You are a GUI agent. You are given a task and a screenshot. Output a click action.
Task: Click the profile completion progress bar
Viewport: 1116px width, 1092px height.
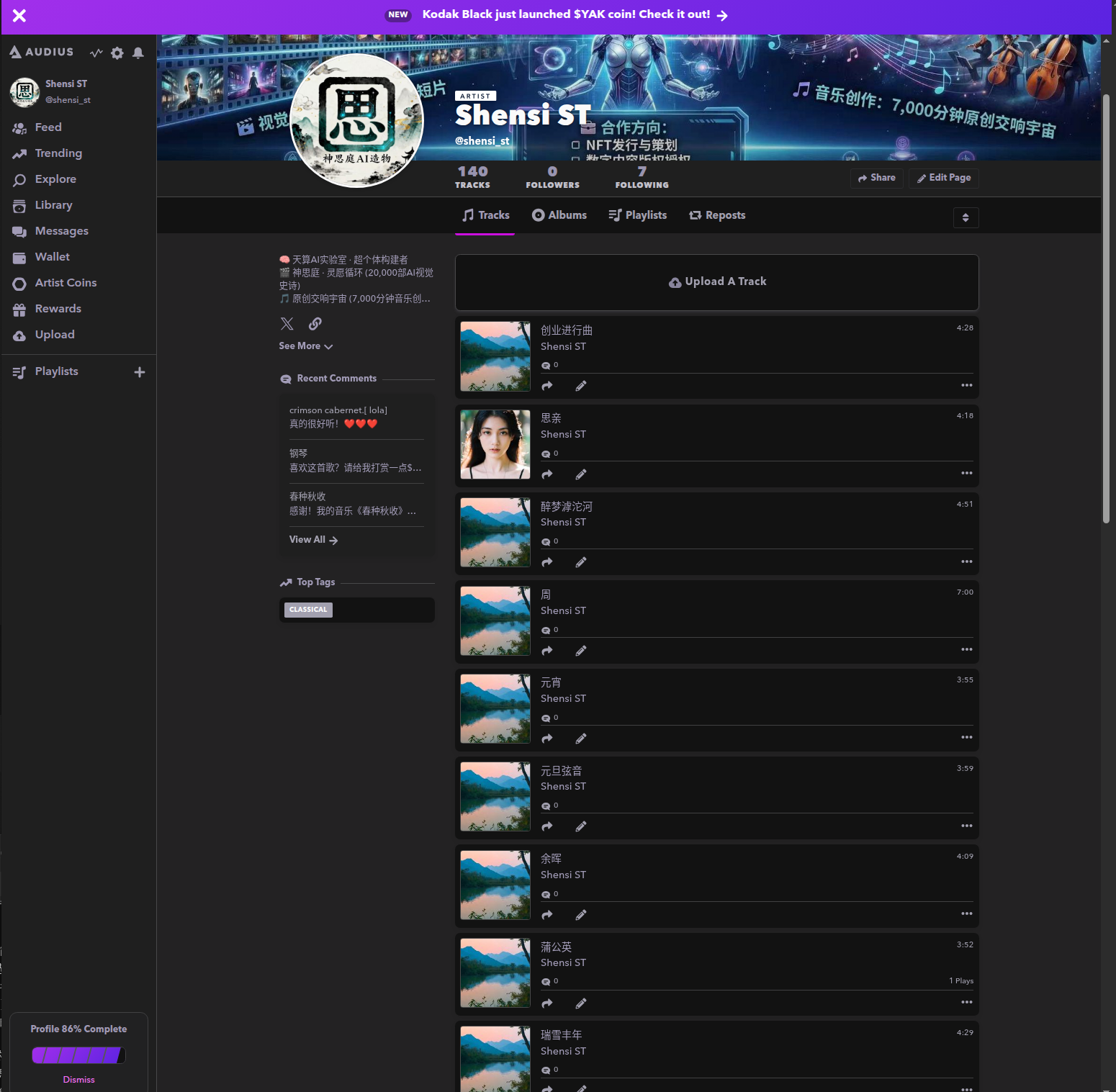pyautogui.click(x=78, y=1055)
